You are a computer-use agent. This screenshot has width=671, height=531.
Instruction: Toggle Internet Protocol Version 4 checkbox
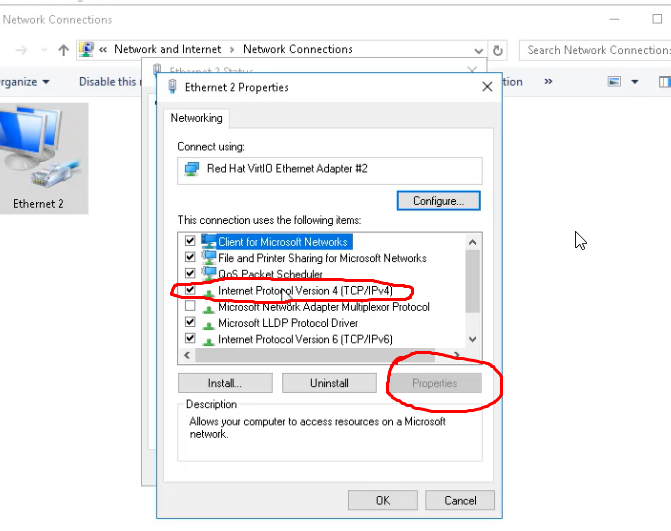pyautogui.click(x=190, y=290)
